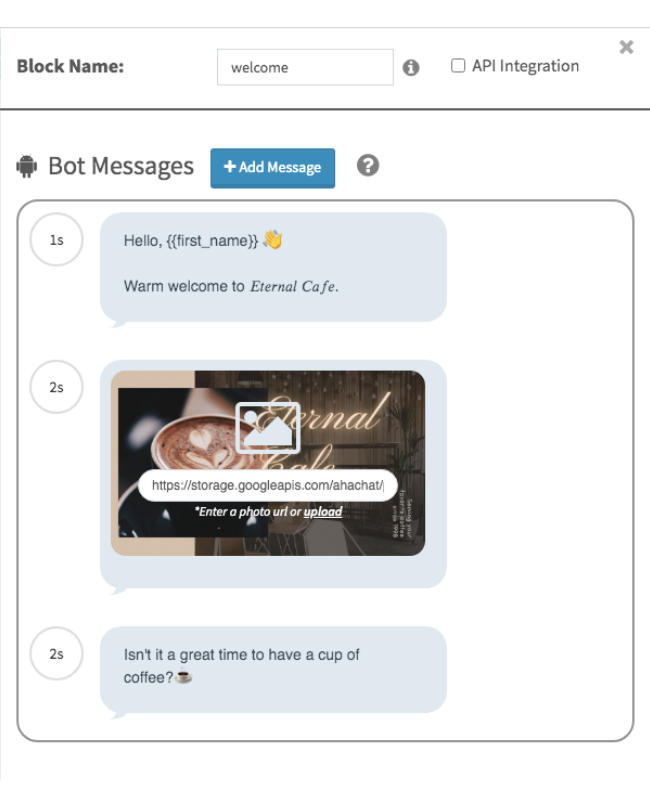The width and height of the screenshot is (650, 800).
Task: Open the 2s delay circle beside image
Action: (x=57, y=387)
